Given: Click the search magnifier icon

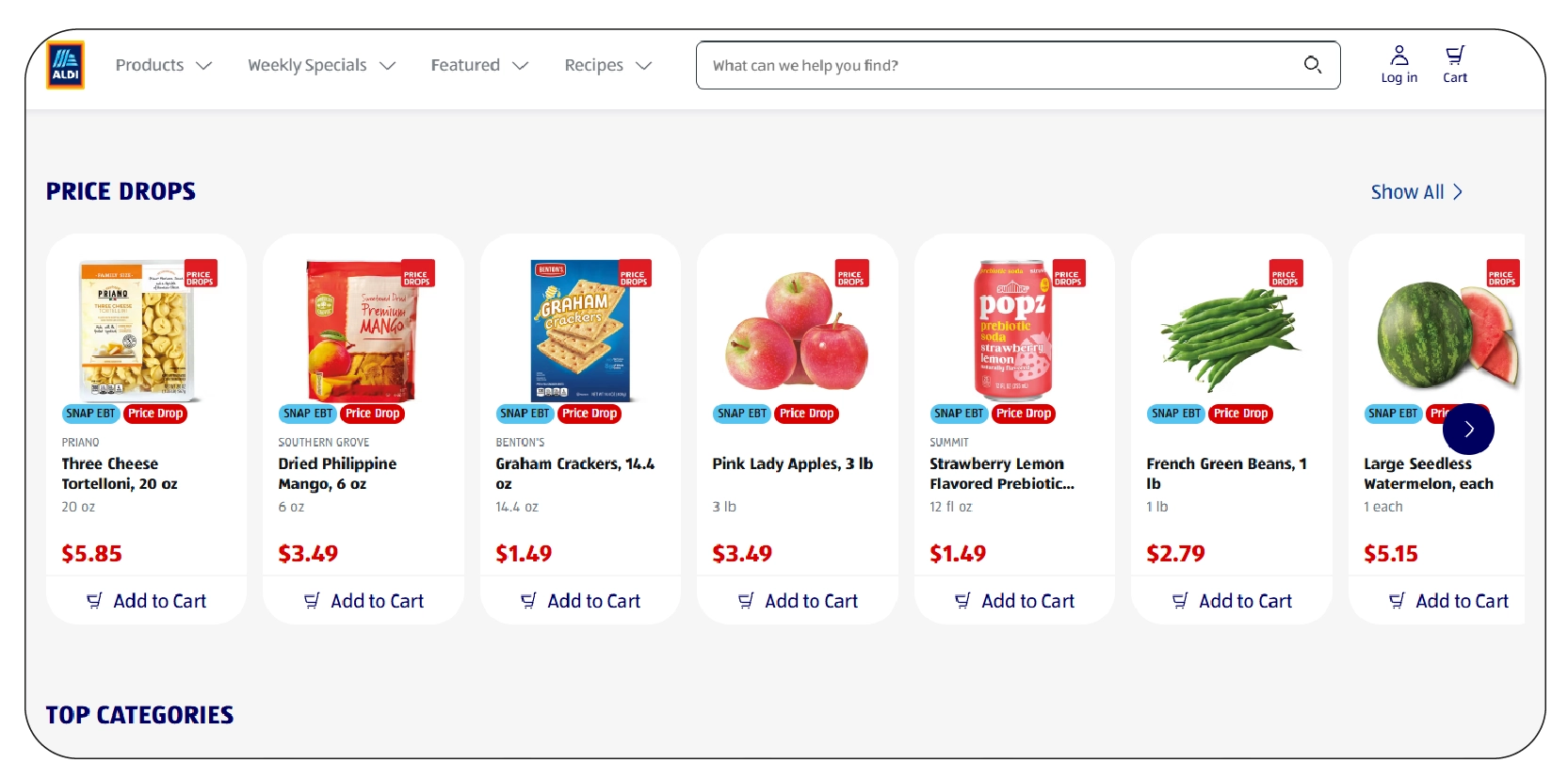Looking at the screenshot, I should (x=1313, y=66).
